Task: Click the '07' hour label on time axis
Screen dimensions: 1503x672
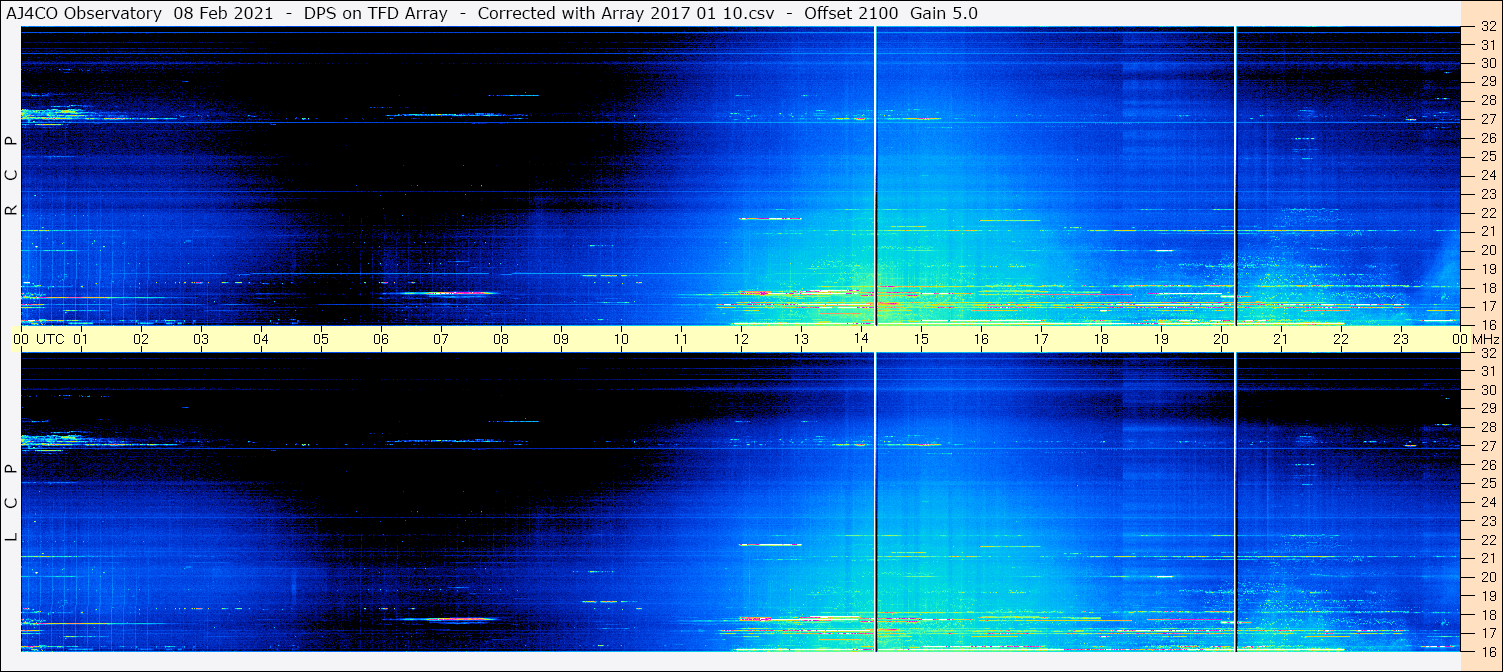Action: pyautogui.click(x=441, y=339)
